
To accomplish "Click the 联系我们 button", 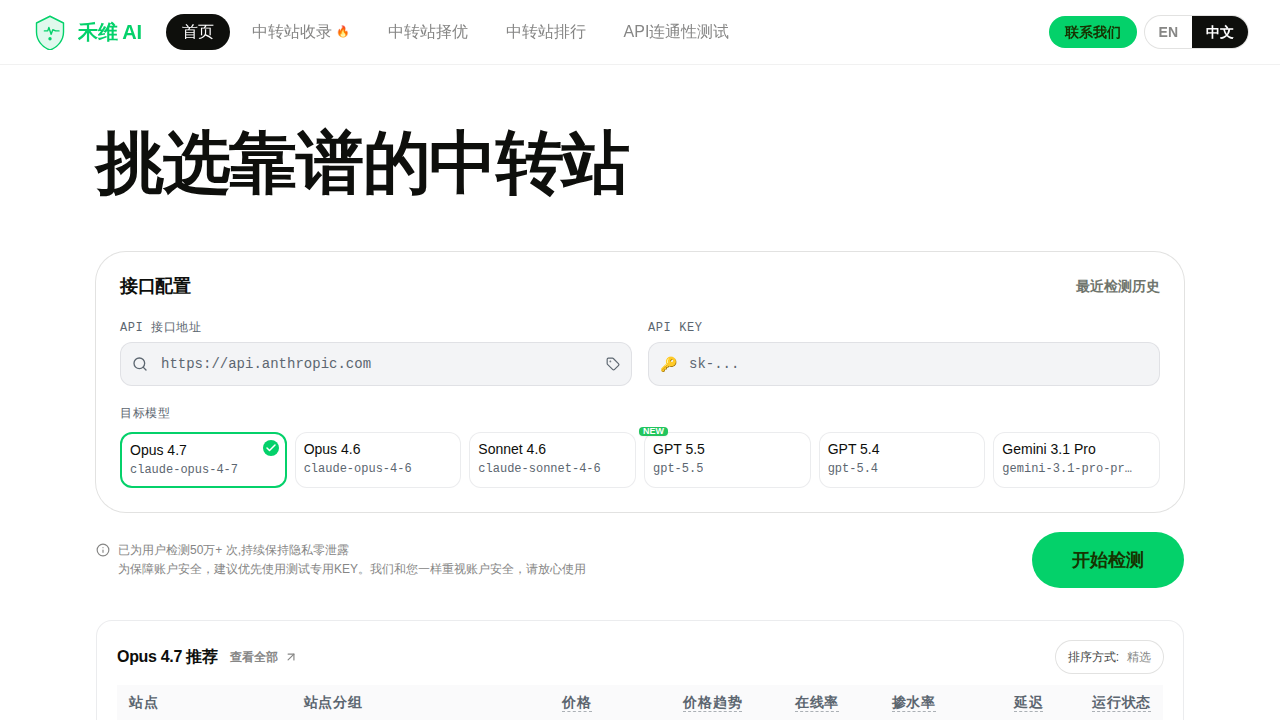I will point(1093,32).
